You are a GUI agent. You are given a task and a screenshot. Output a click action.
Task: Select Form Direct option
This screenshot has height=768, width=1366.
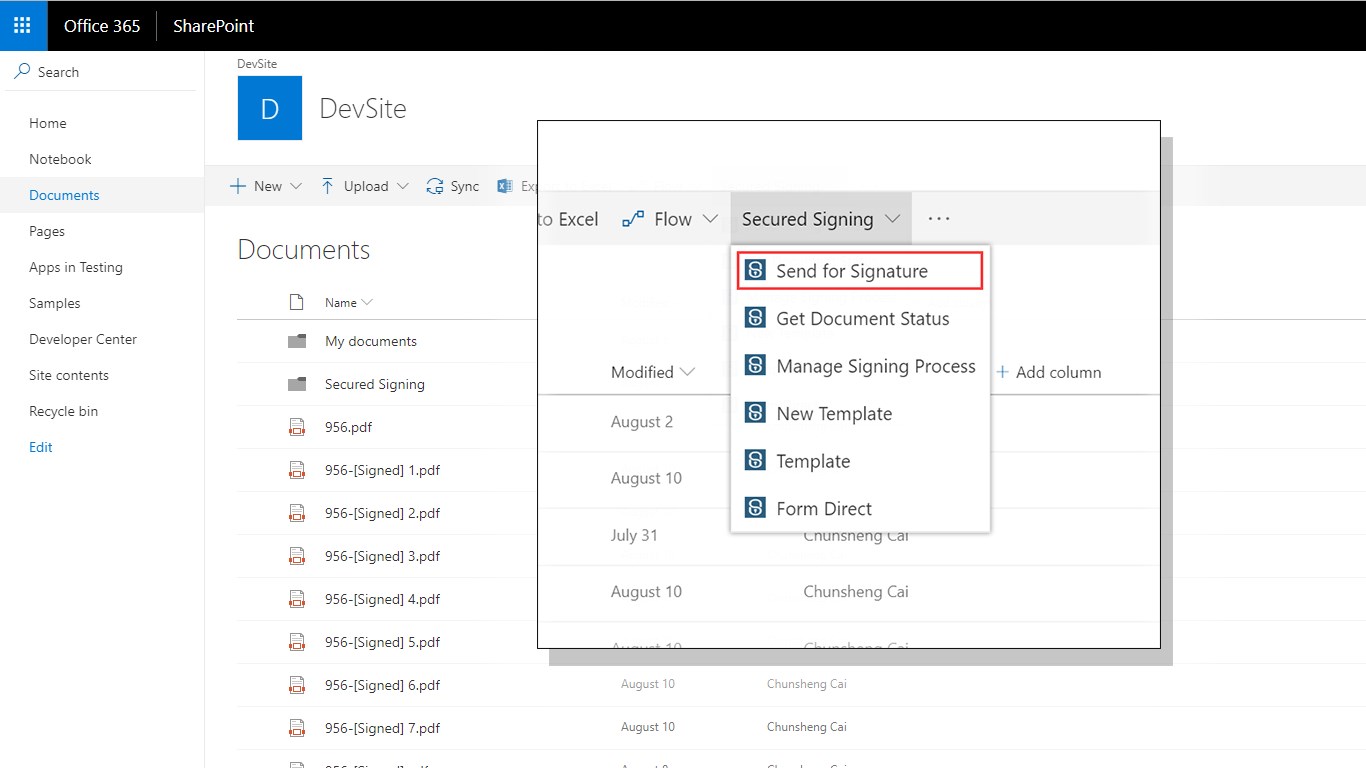click(860, 508)
